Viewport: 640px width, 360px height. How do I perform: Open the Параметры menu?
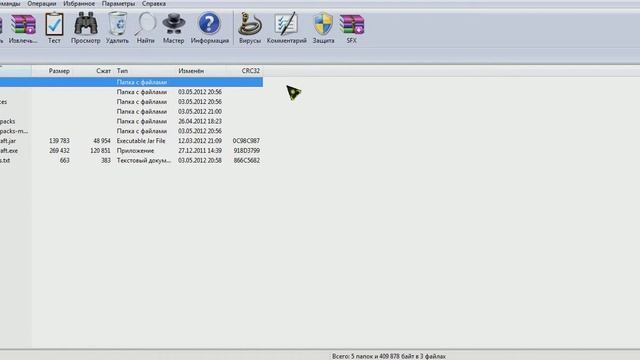pyautogui.click(x=118, y=4)
